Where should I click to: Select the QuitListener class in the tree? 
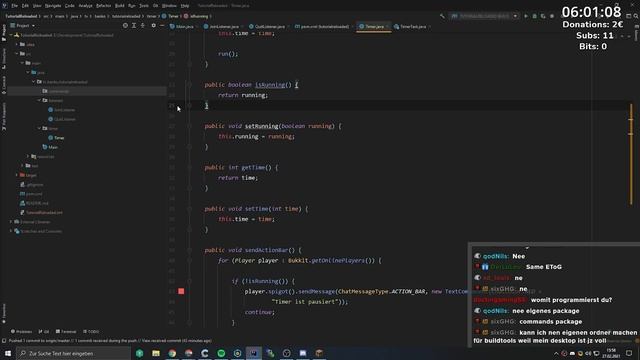pyautogui.click(x=62, y=119)
